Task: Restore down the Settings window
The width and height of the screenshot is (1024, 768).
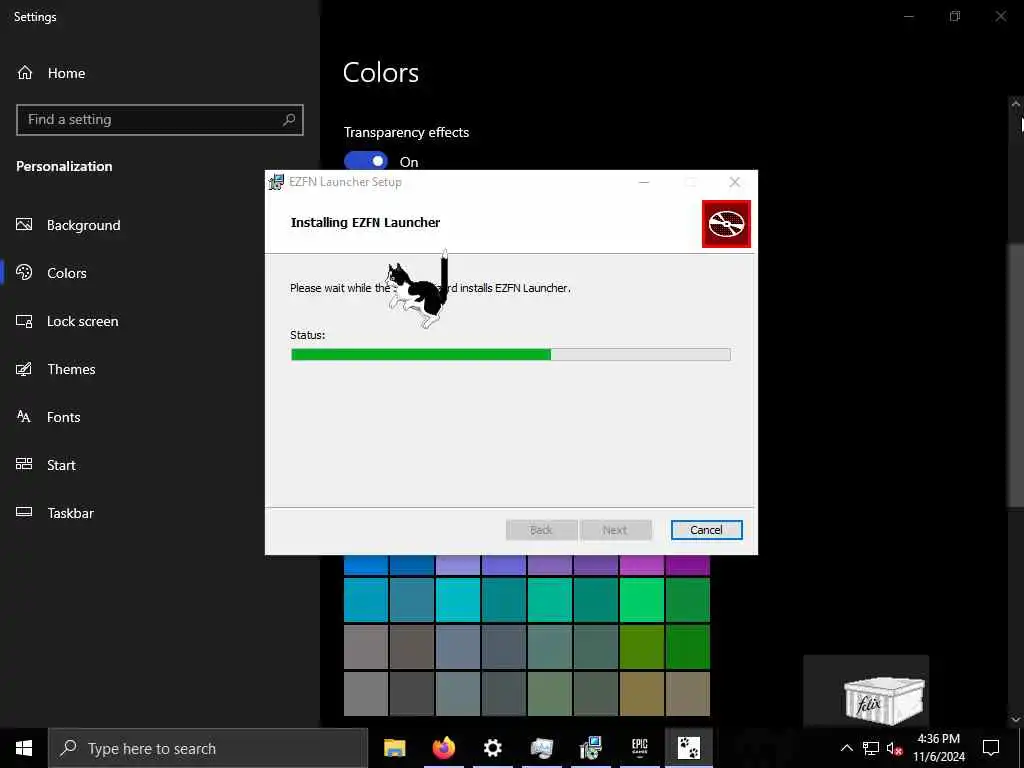Action: (955, 16)
